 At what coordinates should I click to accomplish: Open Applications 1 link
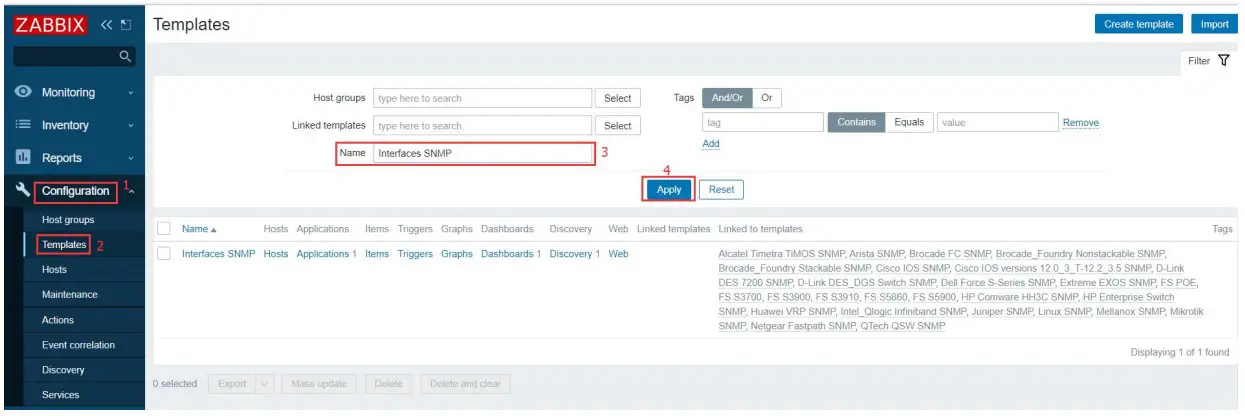(326, 254)
